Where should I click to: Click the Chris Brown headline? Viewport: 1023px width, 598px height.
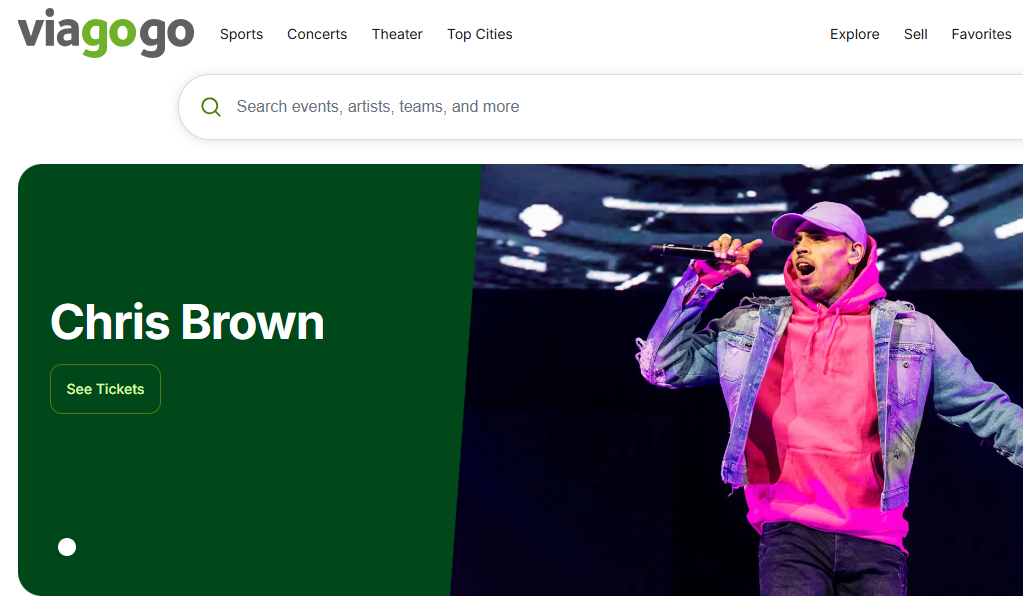[187, 322]
